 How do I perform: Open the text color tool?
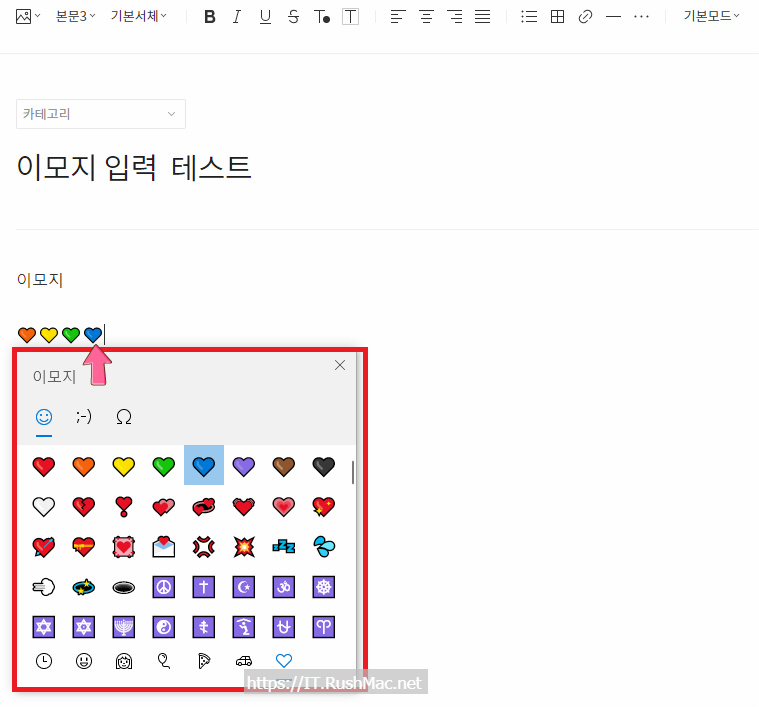pos(321,17)
